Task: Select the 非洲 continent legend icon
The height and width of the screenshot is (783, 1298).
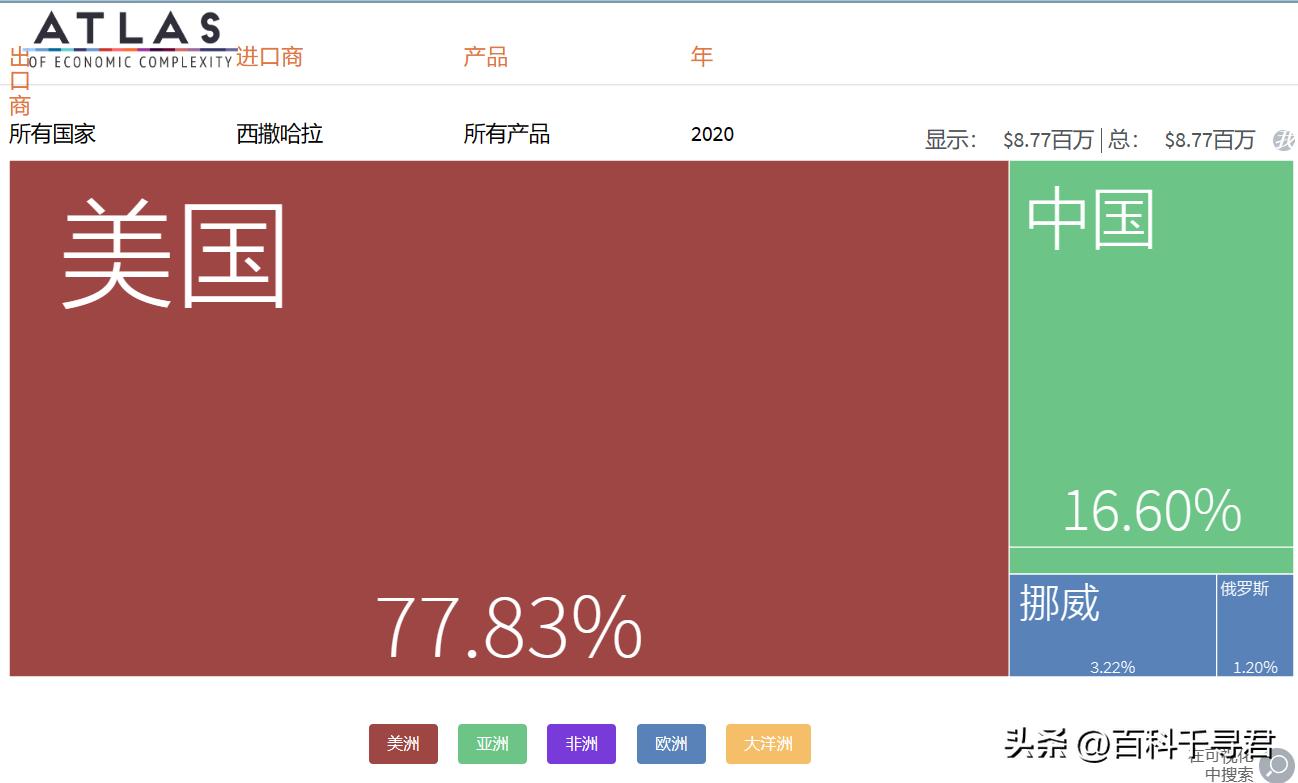Action: click(581, 744)
